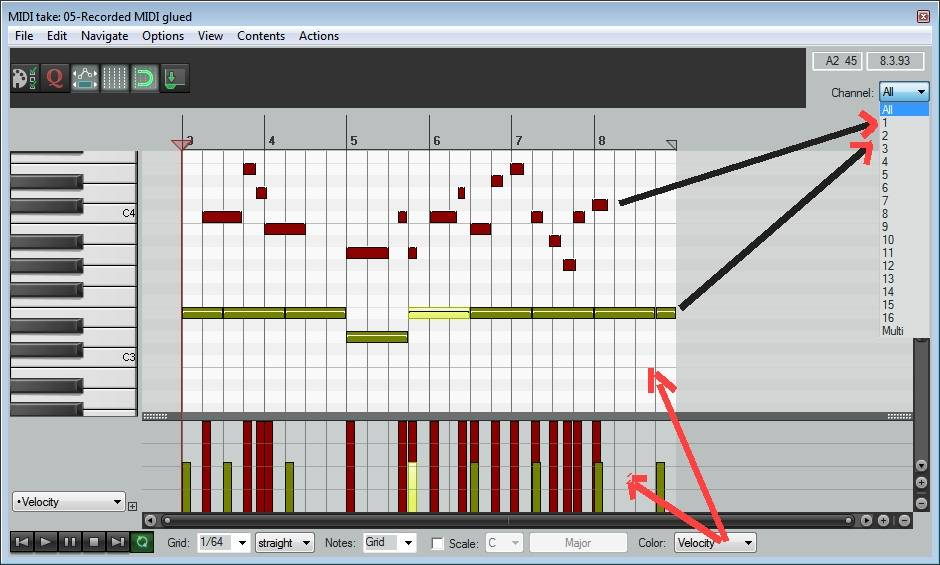The width and height of the screenshot is (940, 565).
Task: Click the red Q quantize icon
Action: coord(55,78)
